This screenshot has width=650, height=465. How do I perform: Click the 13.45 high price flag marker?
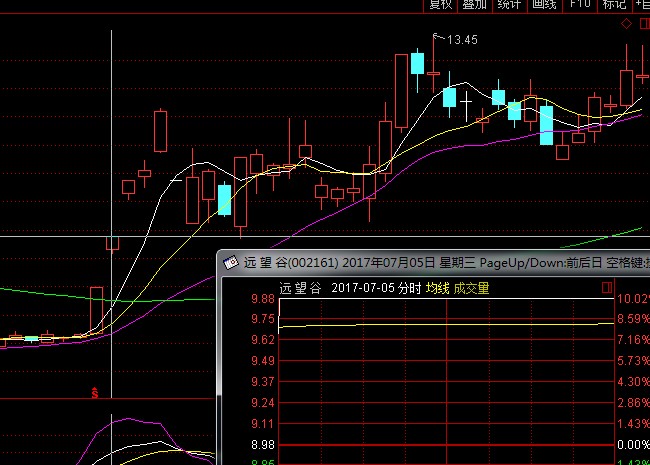click(460, 40)
